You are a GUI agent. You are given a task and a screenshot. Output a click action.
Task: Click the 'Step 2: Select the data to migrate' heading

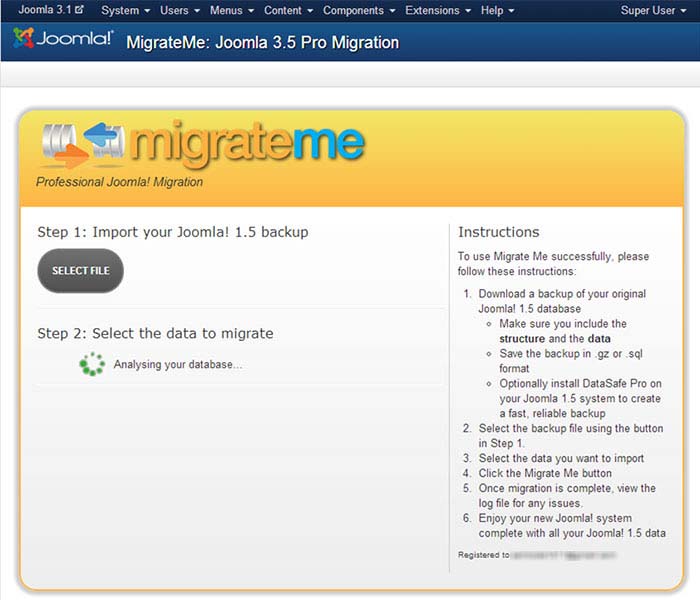(155, 333)
